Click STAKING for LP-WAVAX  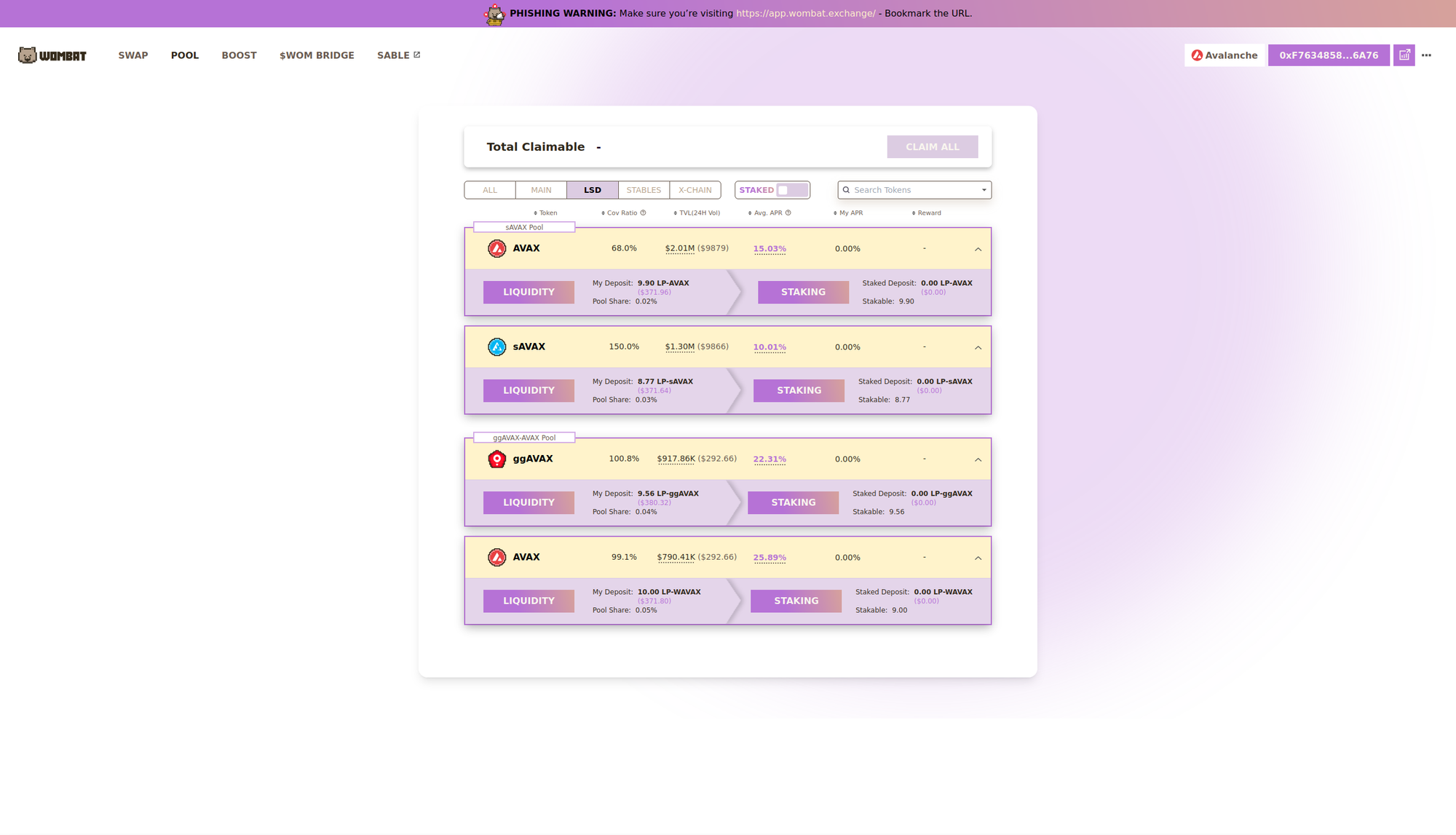pos(796,601)
